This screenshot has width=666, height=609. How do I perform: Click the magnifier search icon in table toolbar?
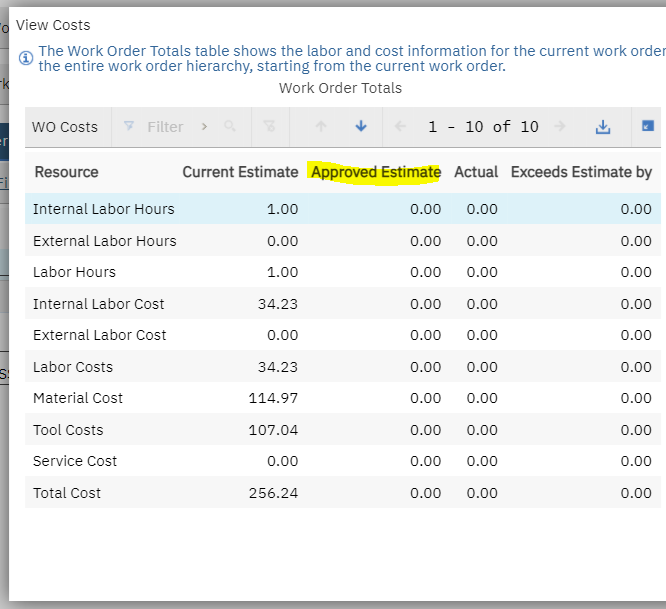point(230,126)
